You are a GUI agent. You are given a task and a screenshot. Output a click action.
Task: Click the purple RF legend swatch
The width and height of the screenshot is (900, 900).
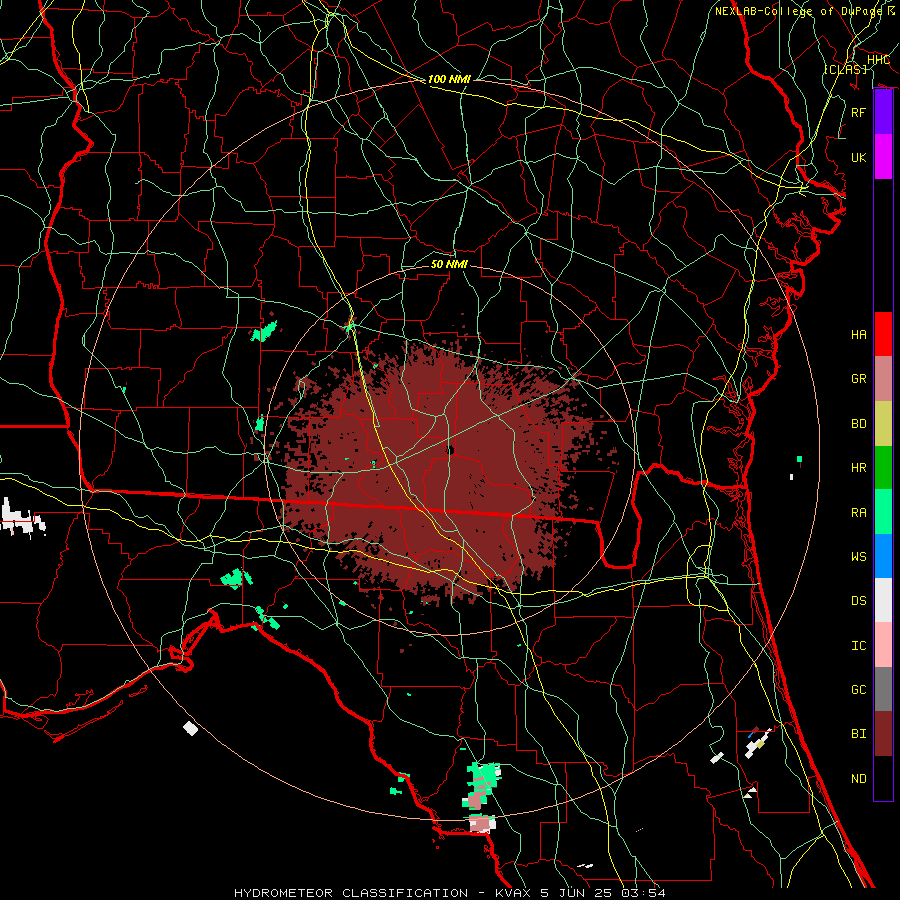883,112
